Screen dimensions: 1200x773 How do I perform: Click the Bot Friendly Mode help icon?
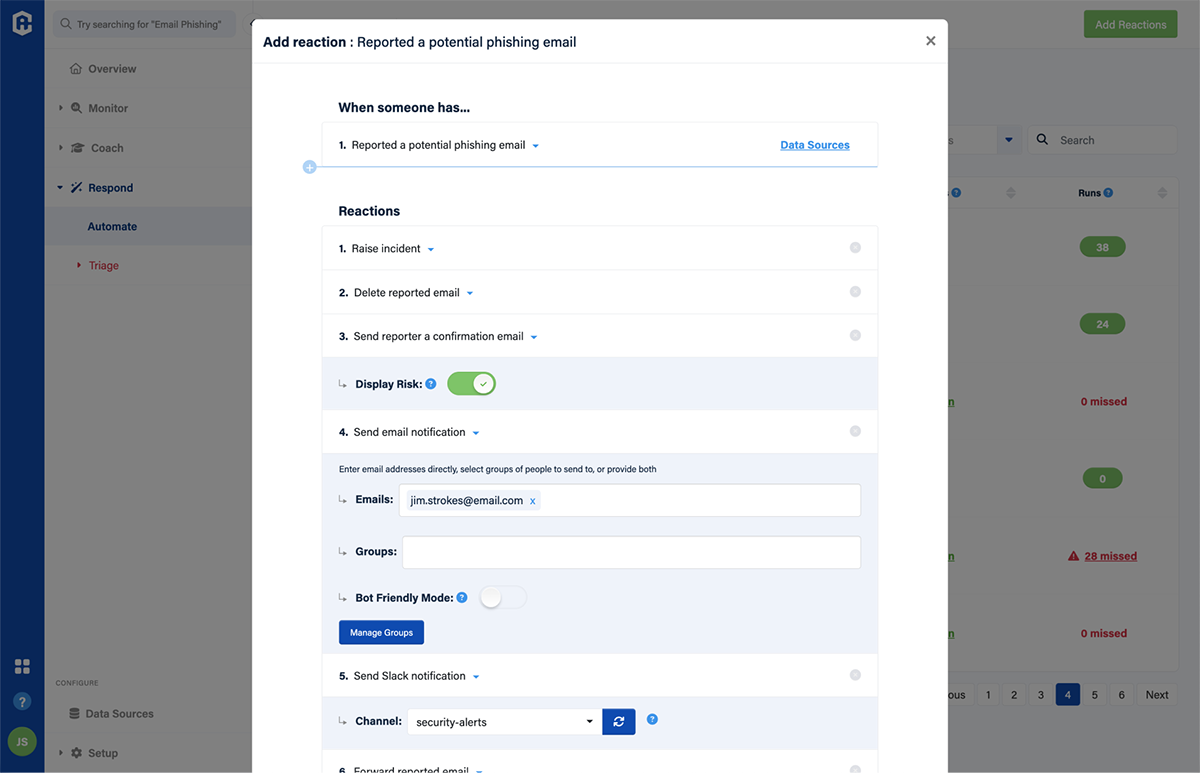(462, 598)
